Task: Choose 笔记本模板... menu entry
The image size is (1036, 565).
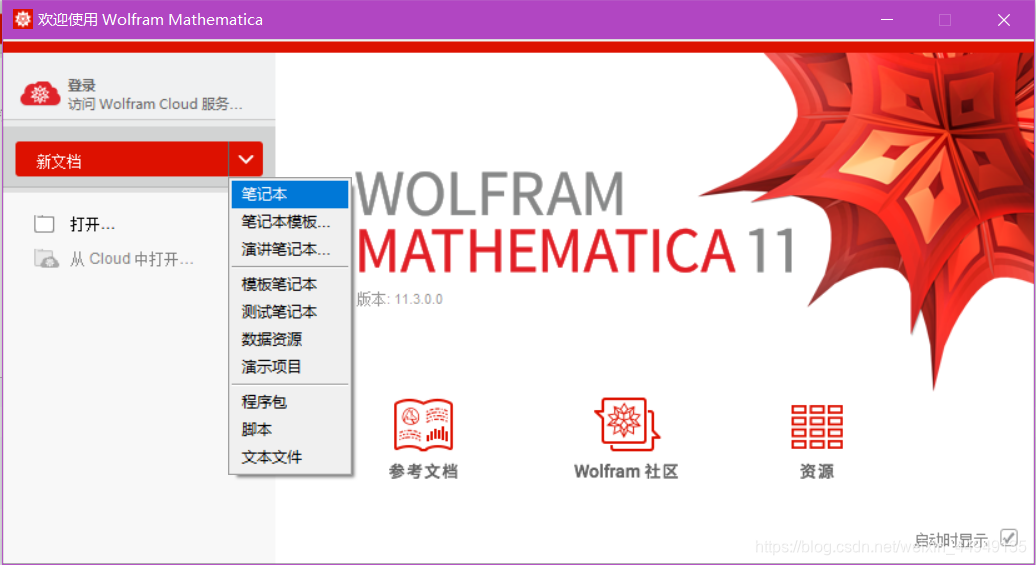Action: [x=289, y=222]
